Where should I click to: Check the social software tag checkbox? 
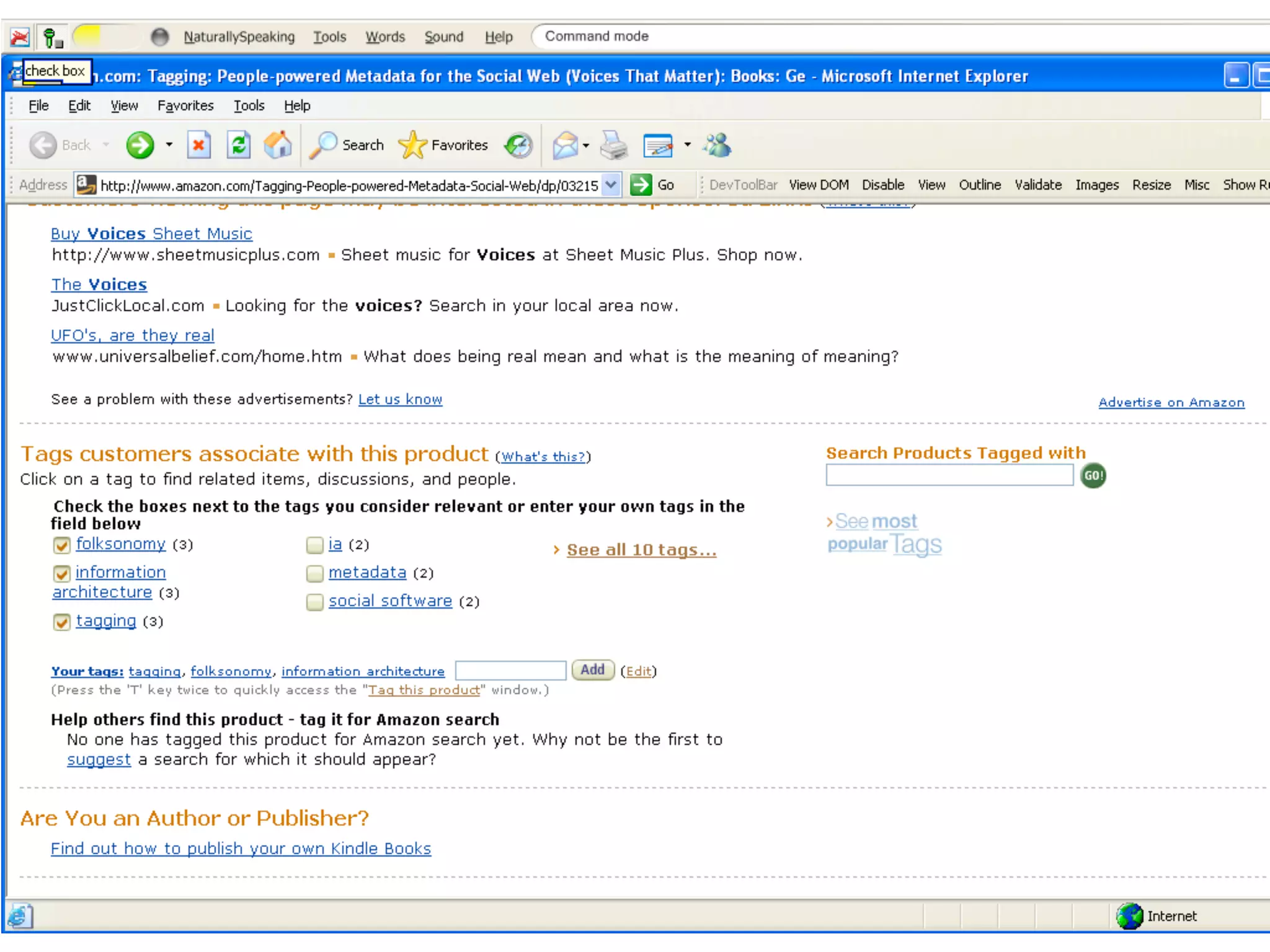coord(315,602)
